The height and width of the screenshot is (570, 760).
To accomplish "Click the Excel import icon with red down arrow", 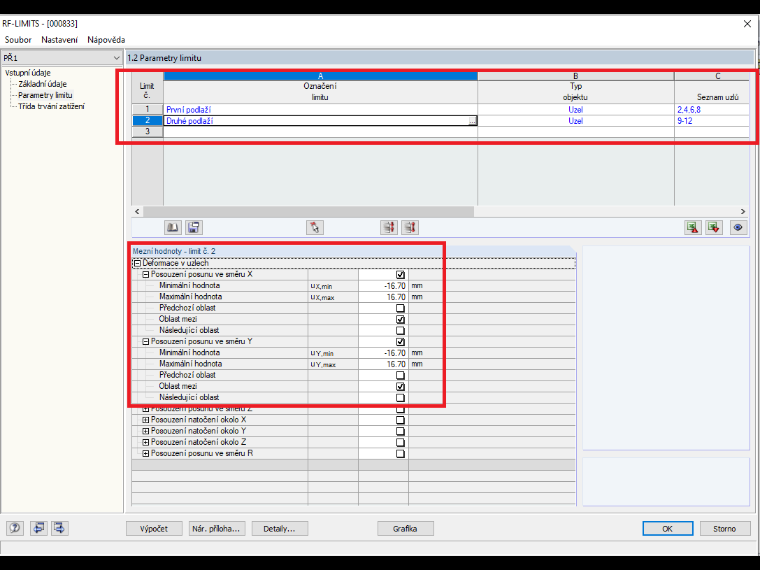I will [x=714, y=227].
